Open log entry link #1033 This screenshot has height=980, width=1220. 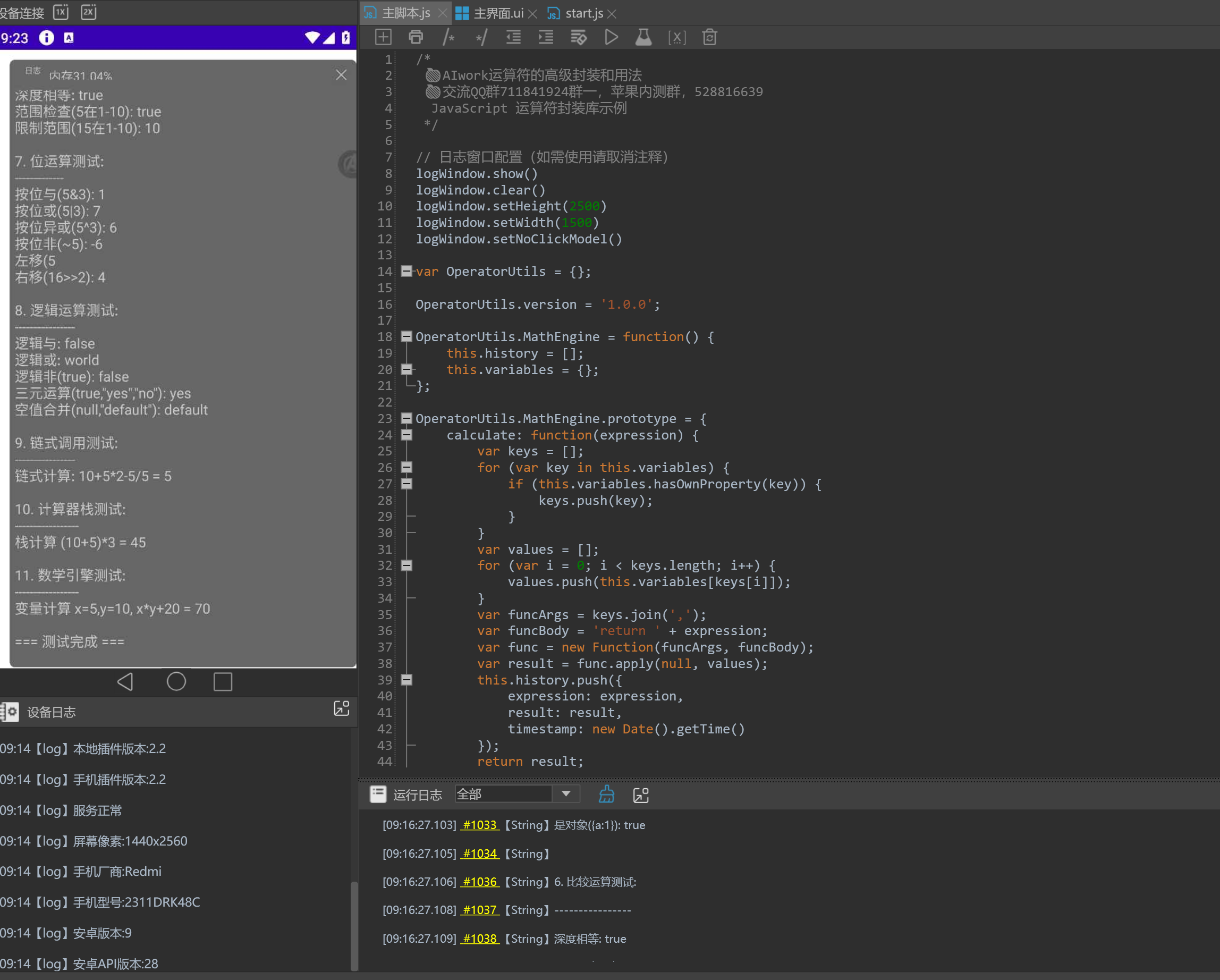coord(479,825)
